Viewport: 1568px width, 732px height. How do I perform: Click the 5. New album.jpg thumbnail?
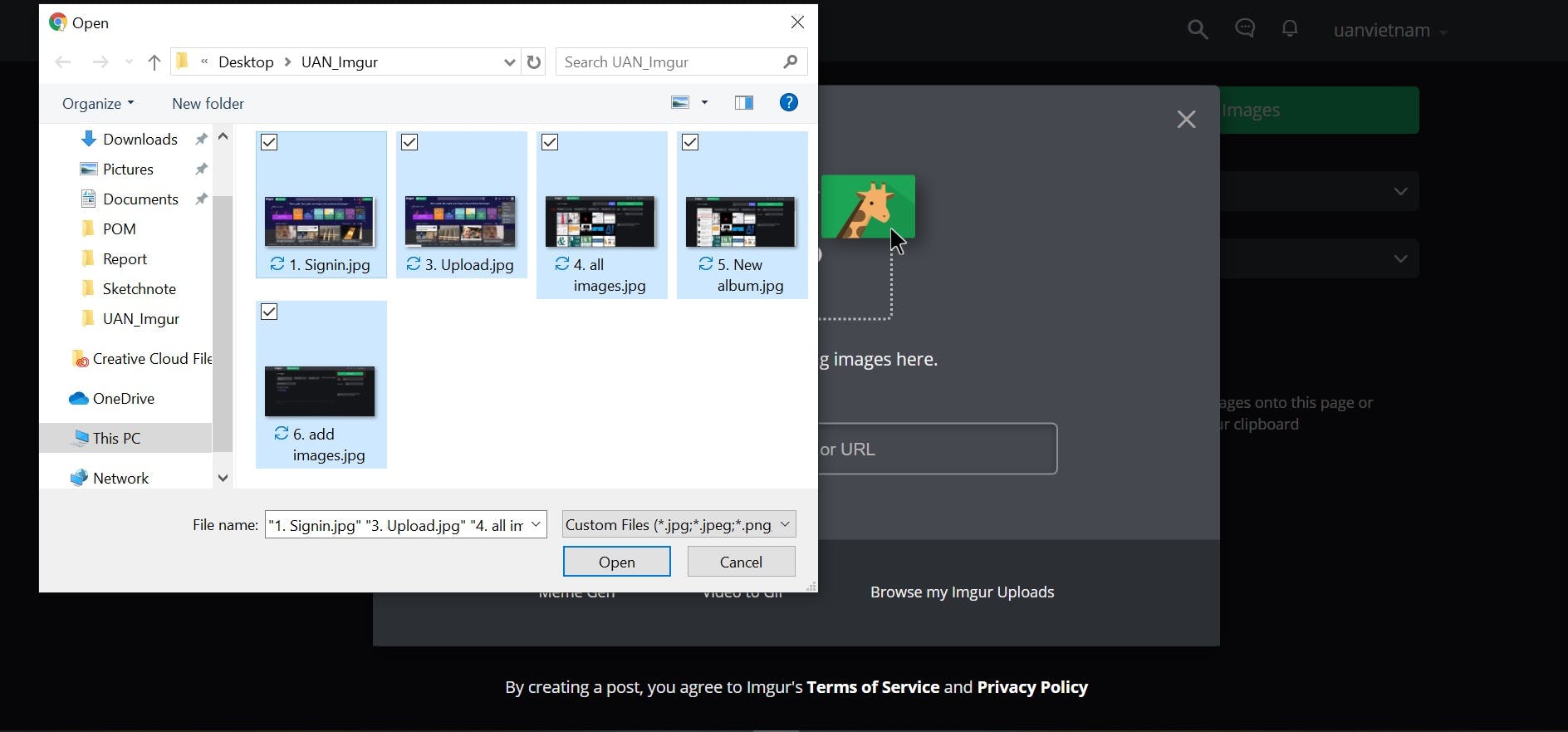point(741,221)
